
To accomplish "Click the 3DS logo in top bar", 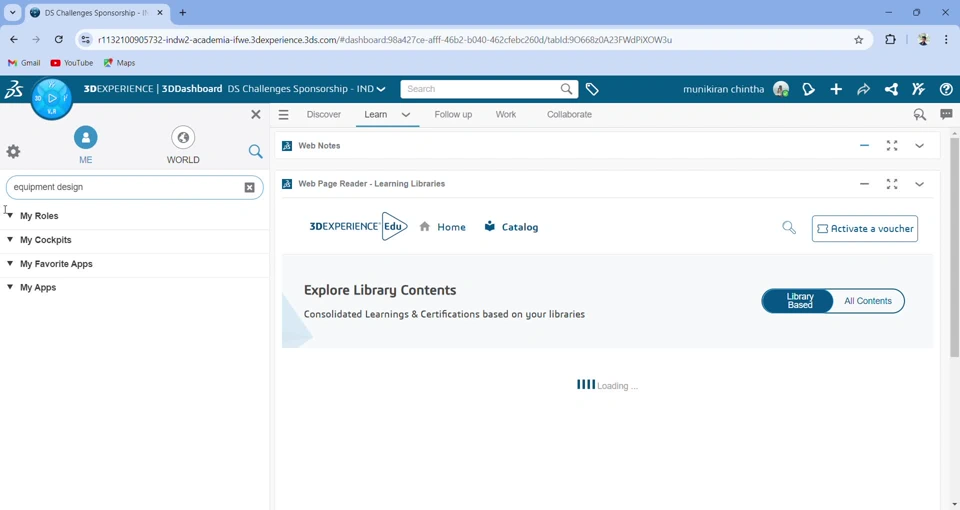I will coord(13,89).
